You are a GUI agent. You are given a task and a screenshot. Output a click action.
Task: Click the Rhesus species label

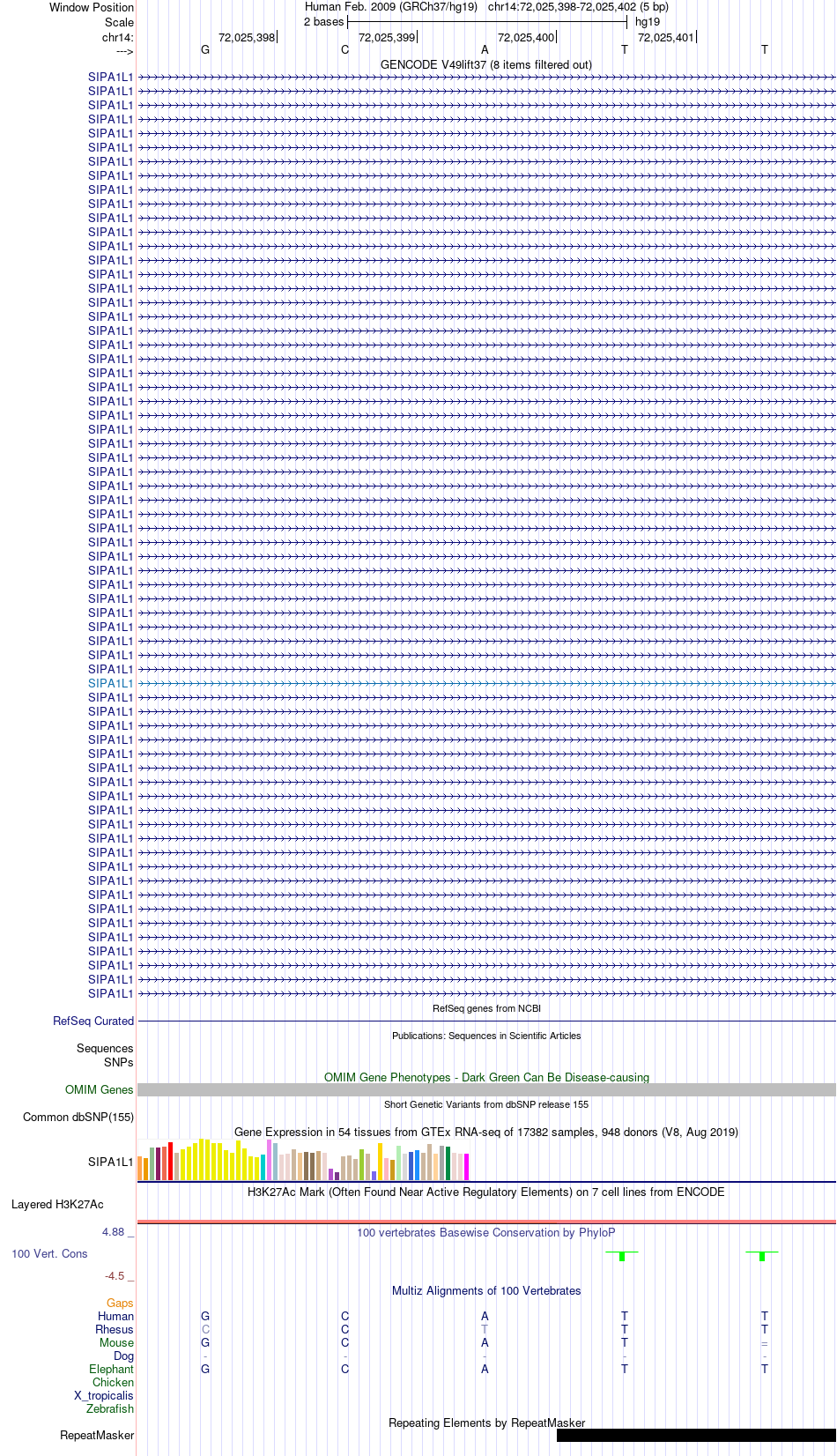click(115, 1329)
